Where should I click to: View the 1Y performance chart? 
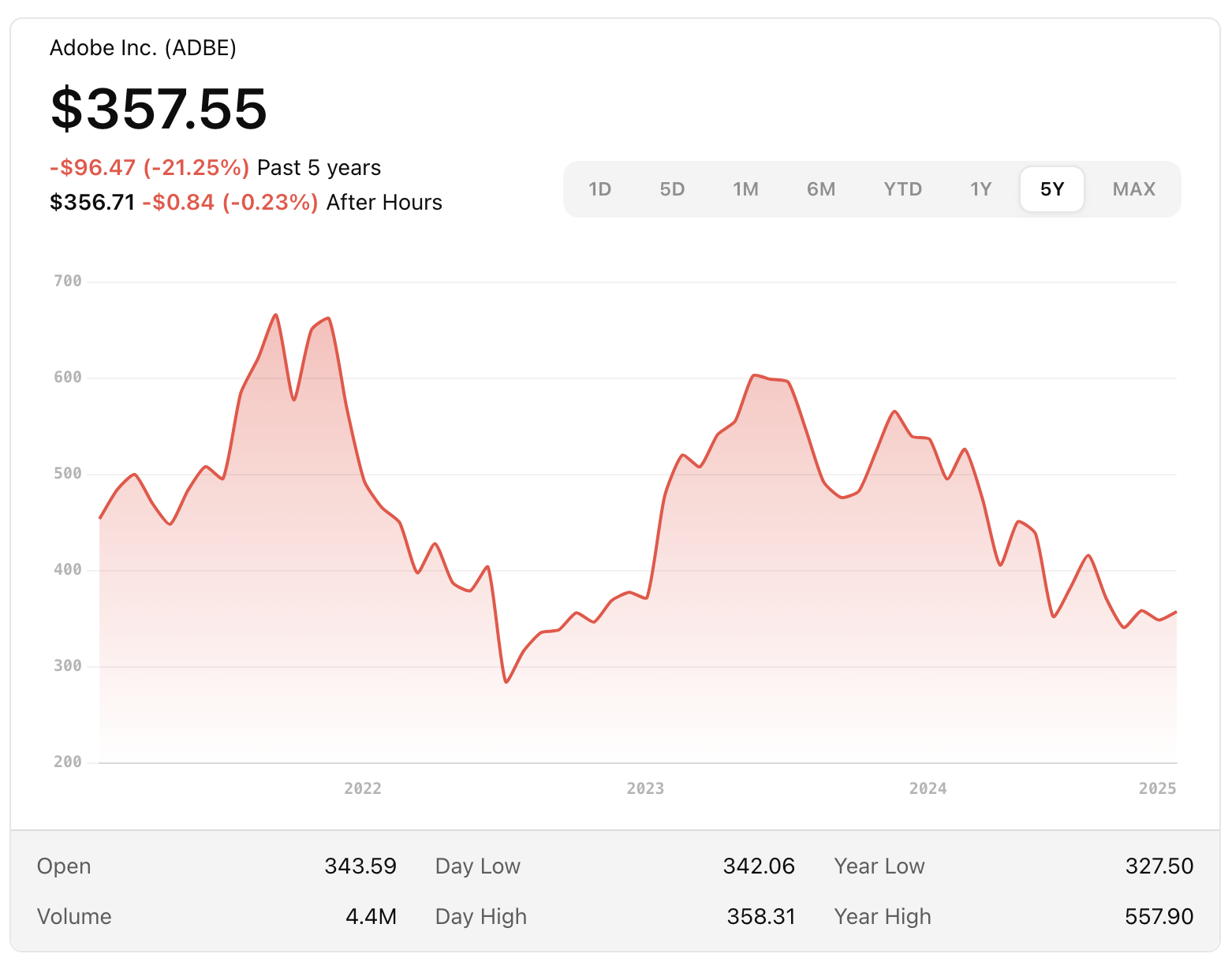click(980, 189)
